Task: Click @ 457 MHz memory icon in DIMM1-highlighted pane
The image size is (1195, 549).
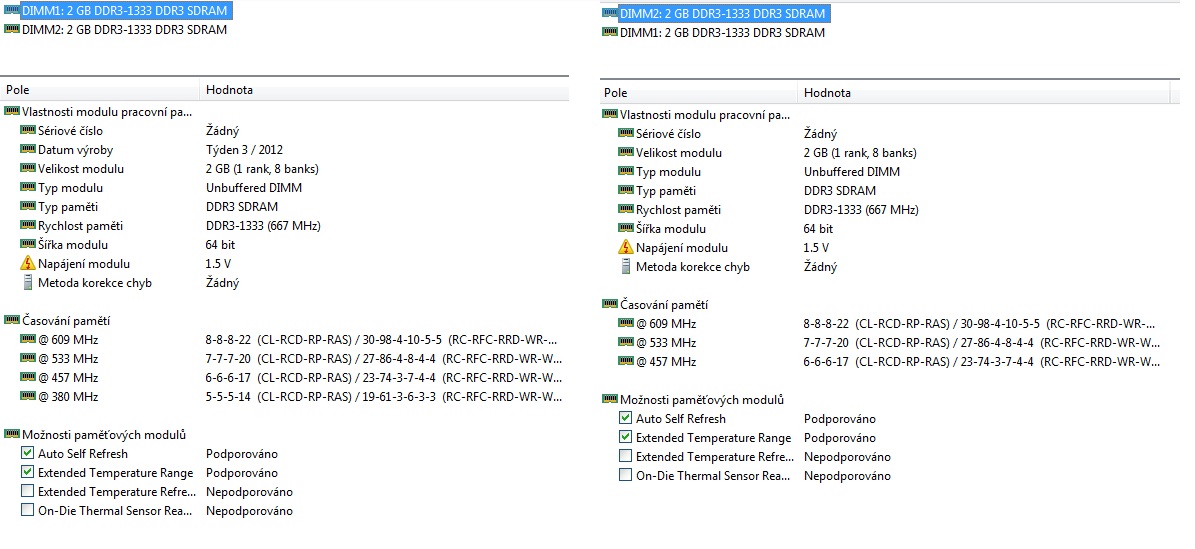Action: [x=27, y=377]
